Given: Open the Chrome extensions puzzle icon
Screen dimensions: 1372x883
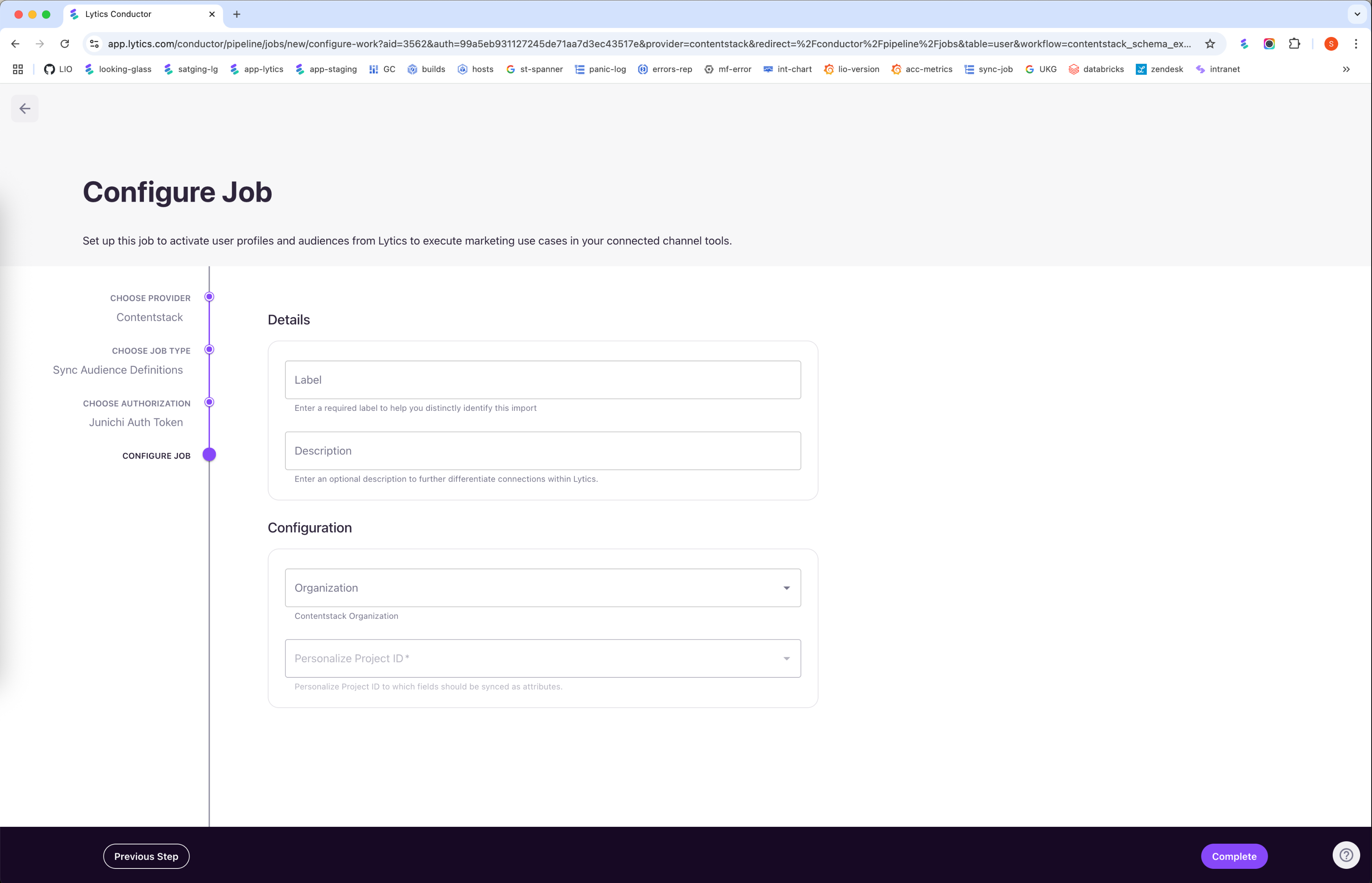Looking at the screenshot, I should (1294, 44).
